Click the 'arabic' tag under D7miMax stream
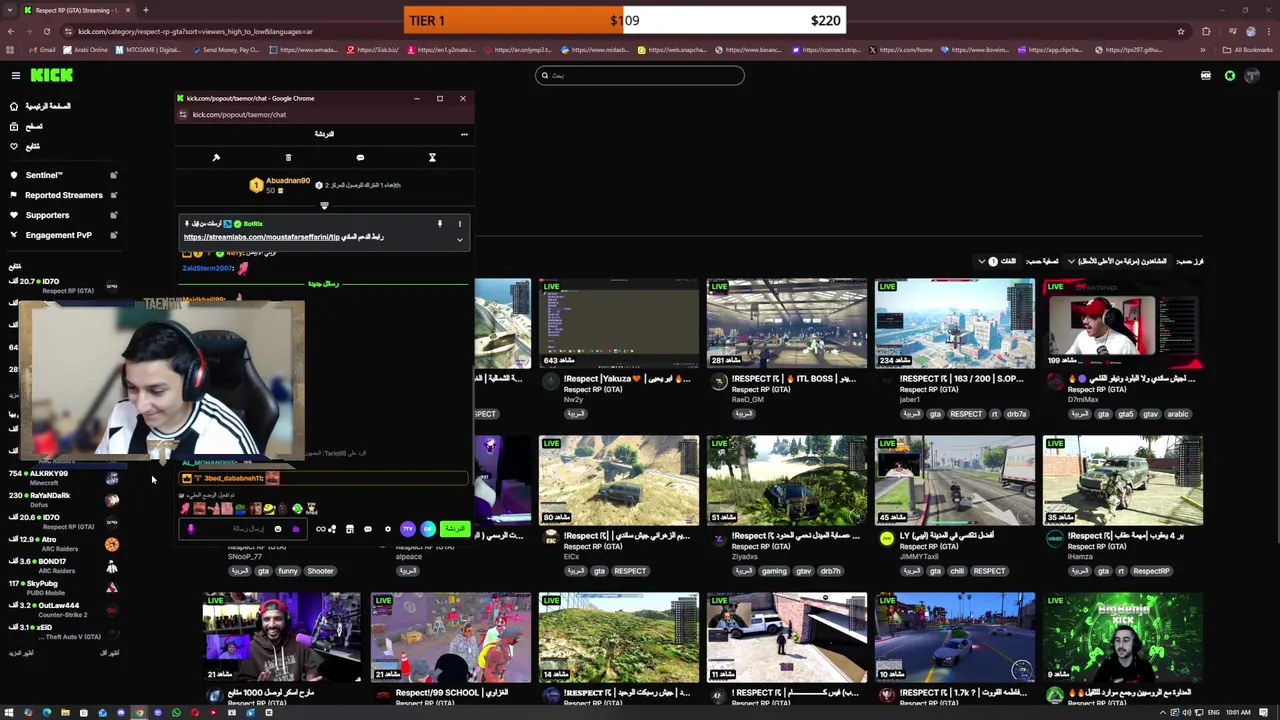1280x720 pixels. coord(1178,414)
